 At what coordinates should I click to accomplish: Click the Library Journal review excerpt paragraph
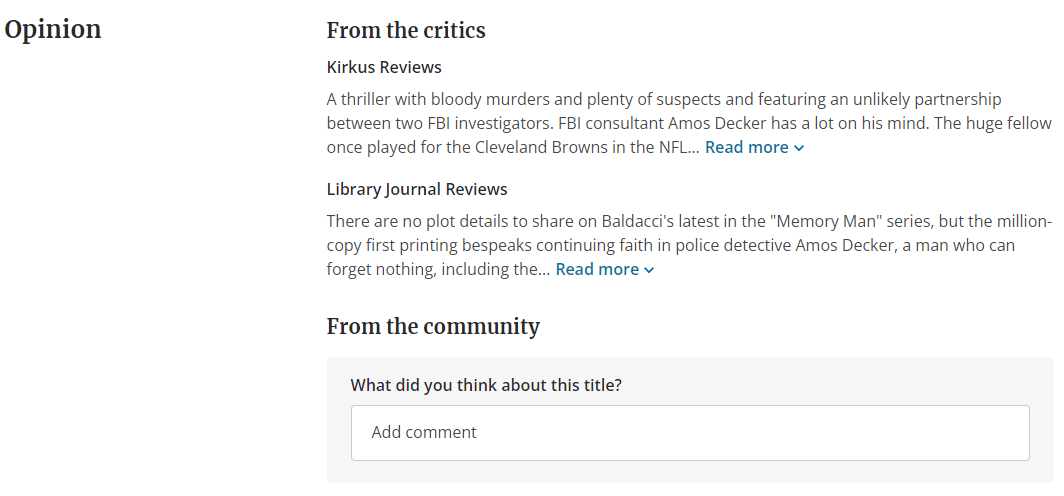689,246
